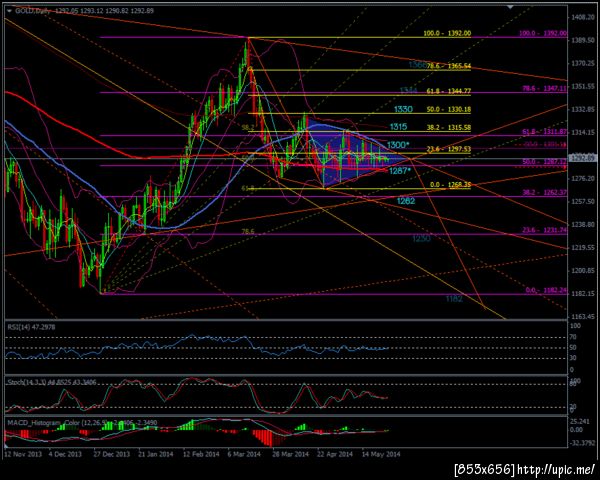600x480 pixels.
Task: Click the 28 Mar 2014 date label
Action: [290, 454]
